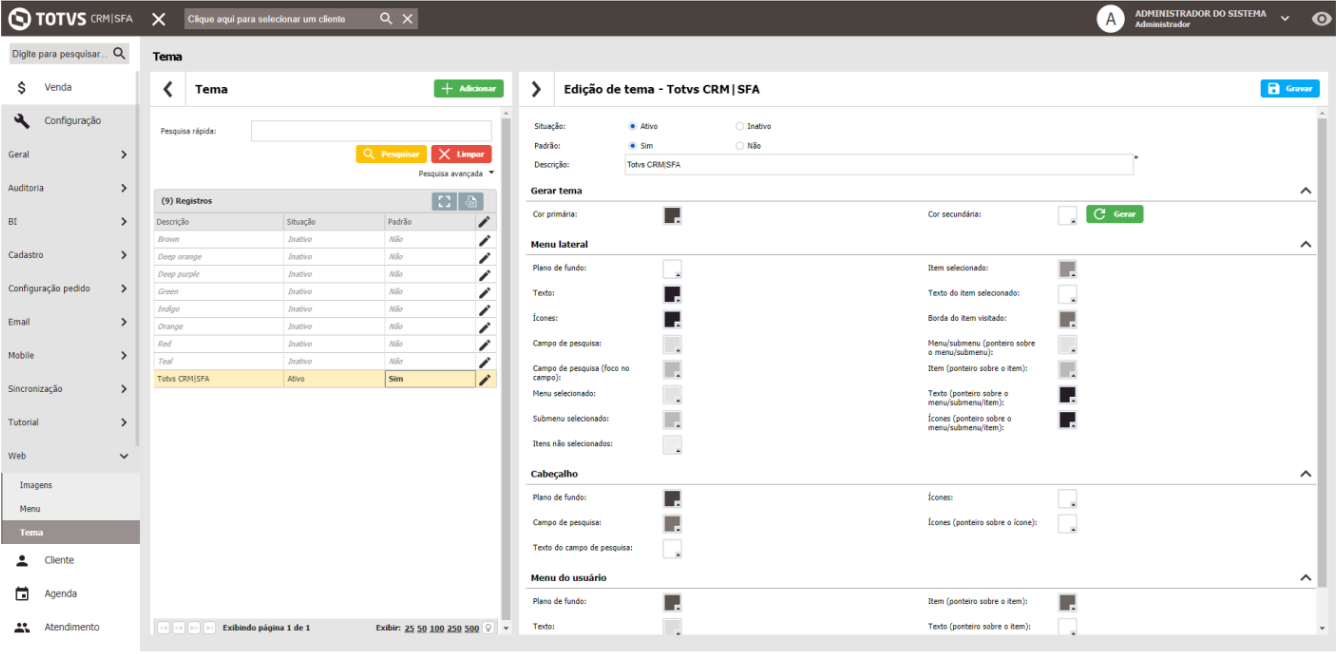Click the blue Gravar button

click(1290, 89)
